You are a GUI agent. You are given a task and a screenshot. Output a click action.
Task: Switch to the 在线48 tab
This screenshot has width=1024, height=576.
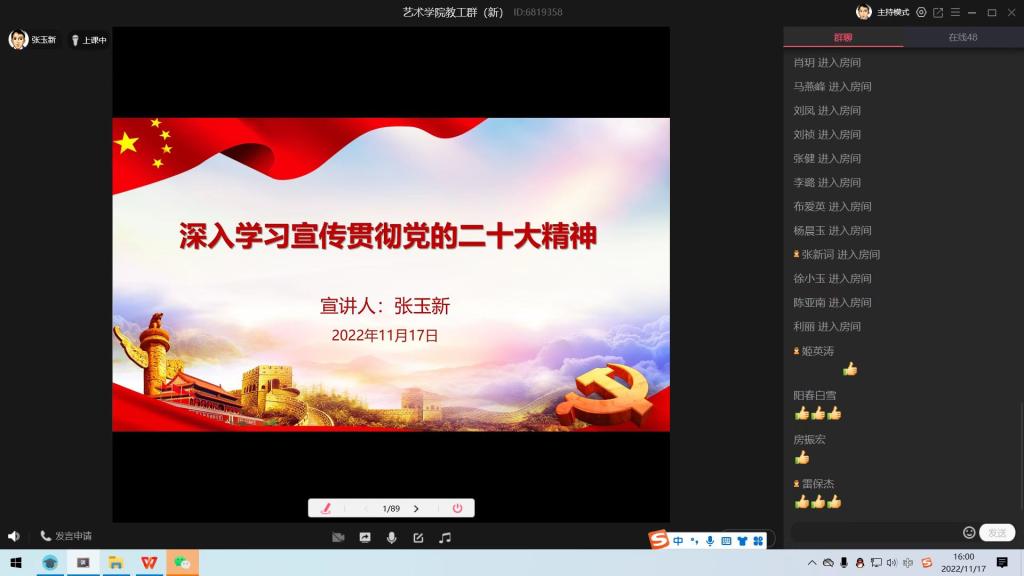click(962, 37)
